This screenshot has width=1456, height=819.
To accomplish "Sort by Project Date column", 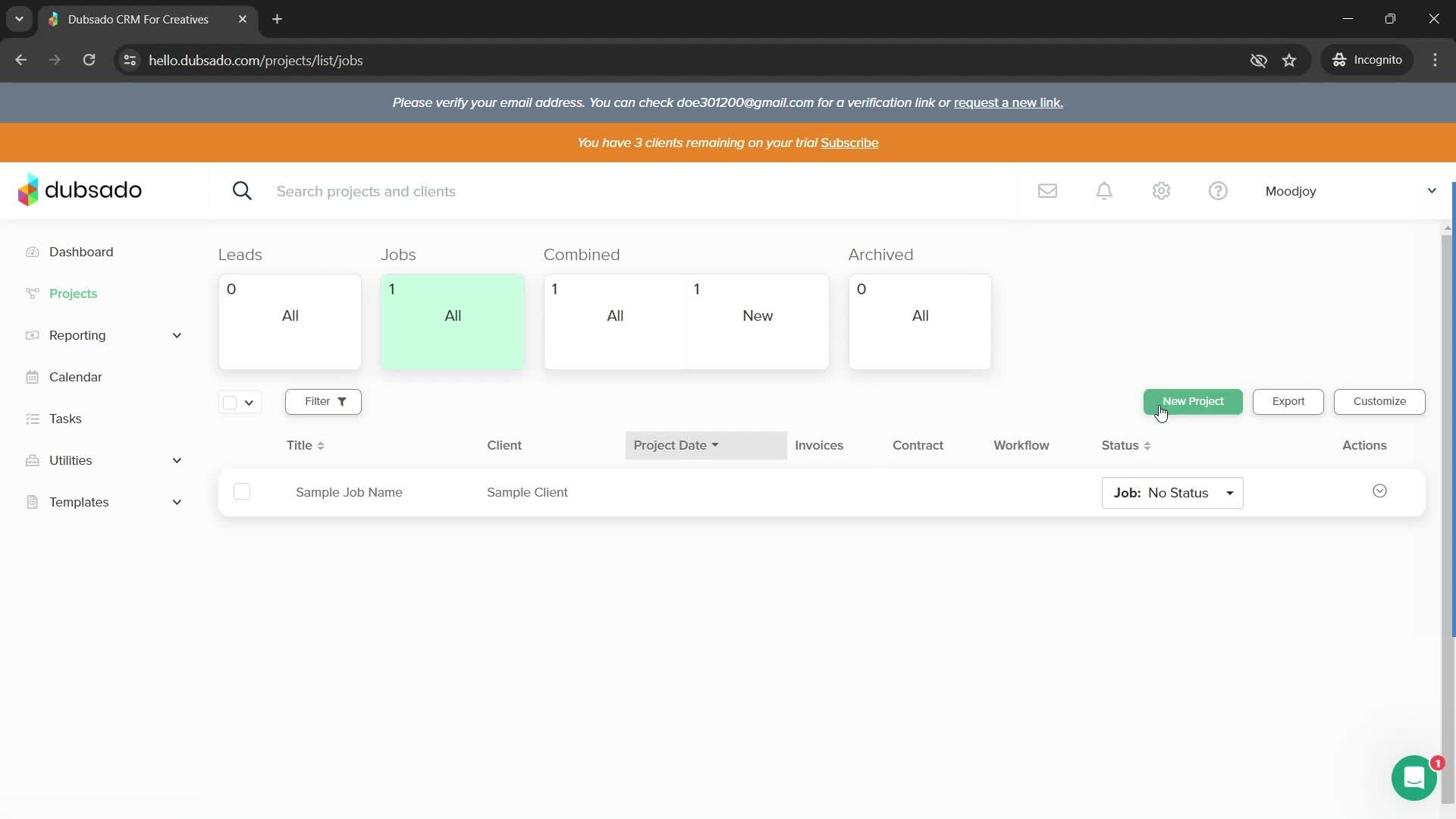I will pos(706,445).
